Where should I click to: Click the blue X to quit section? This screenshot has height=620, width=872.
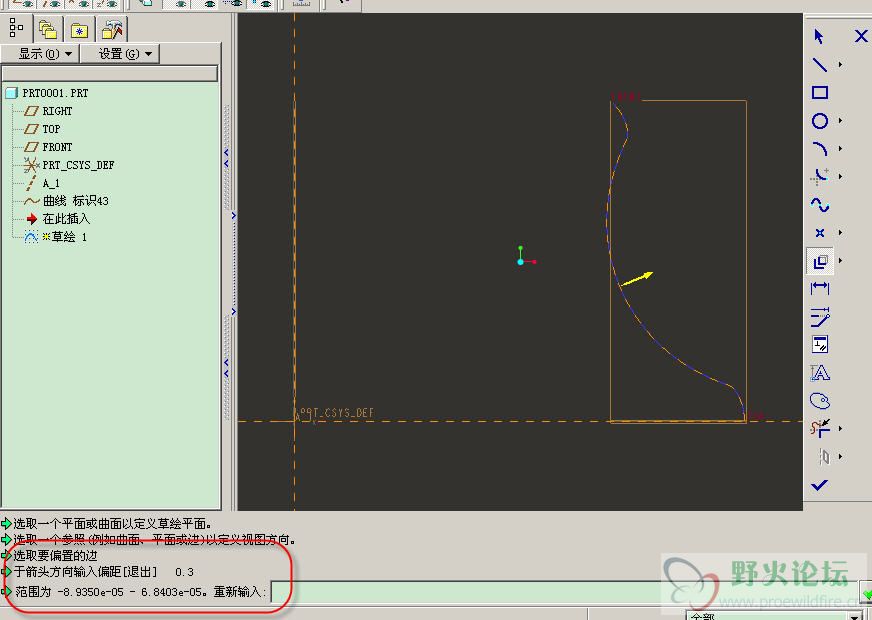pyautogui.click(x=860, y=37)
